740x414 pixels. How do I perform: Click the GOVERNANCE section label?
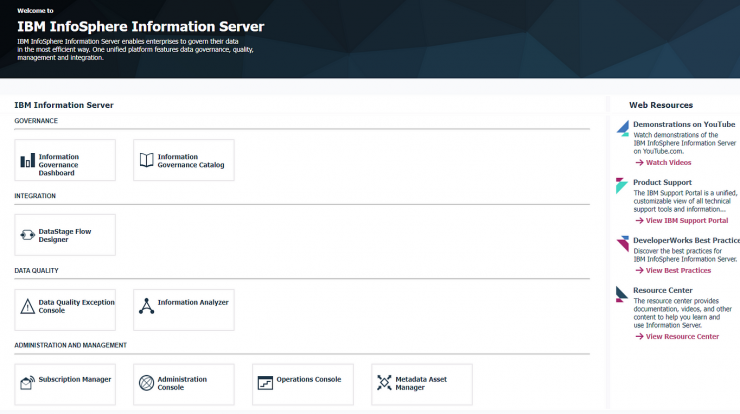pos(36,121)
